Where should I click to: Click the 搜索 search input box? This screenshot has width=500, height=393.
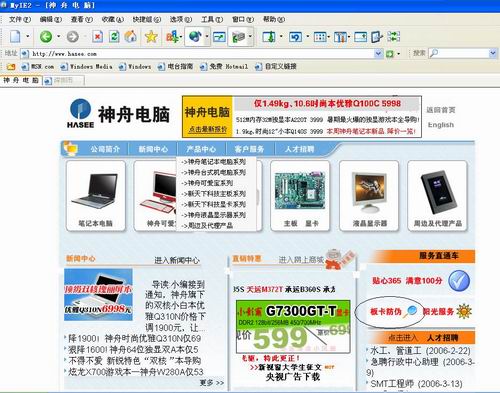[463, 53]
